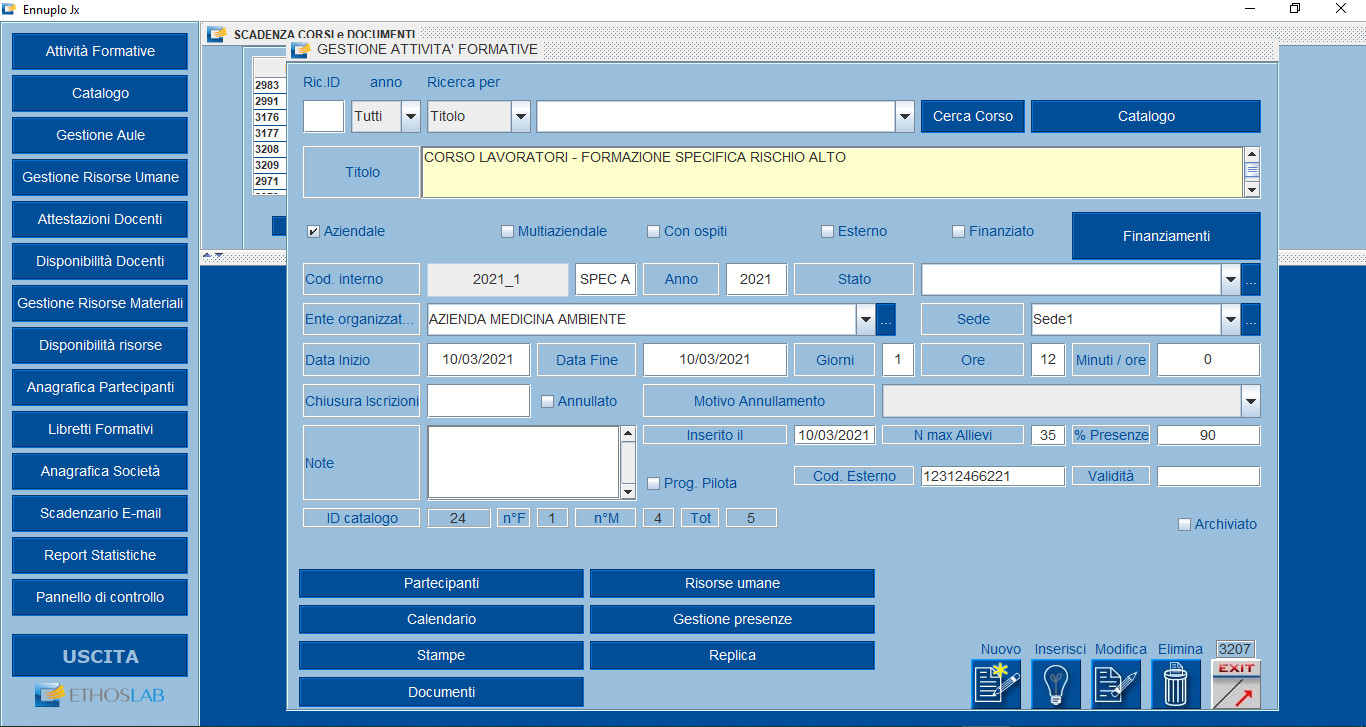Click the Inserisci lightbulb icon
This screenshot has width=1366, height=727.
click(1056, 685)
